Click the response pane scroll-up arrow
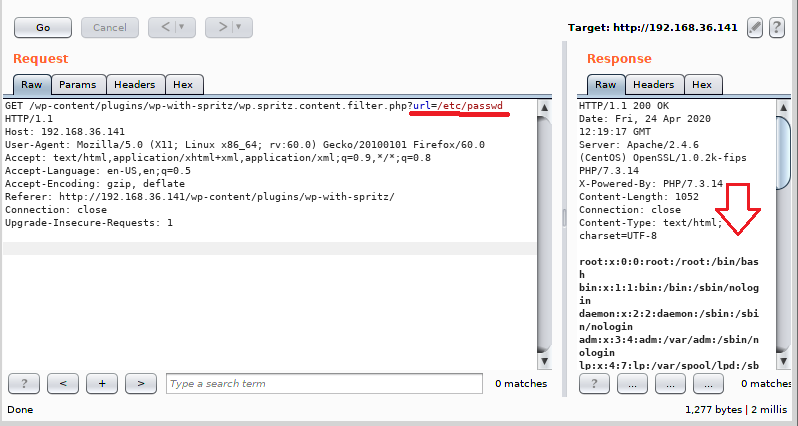This screenshot has width=798, height=426. click(x=784, y=107)
